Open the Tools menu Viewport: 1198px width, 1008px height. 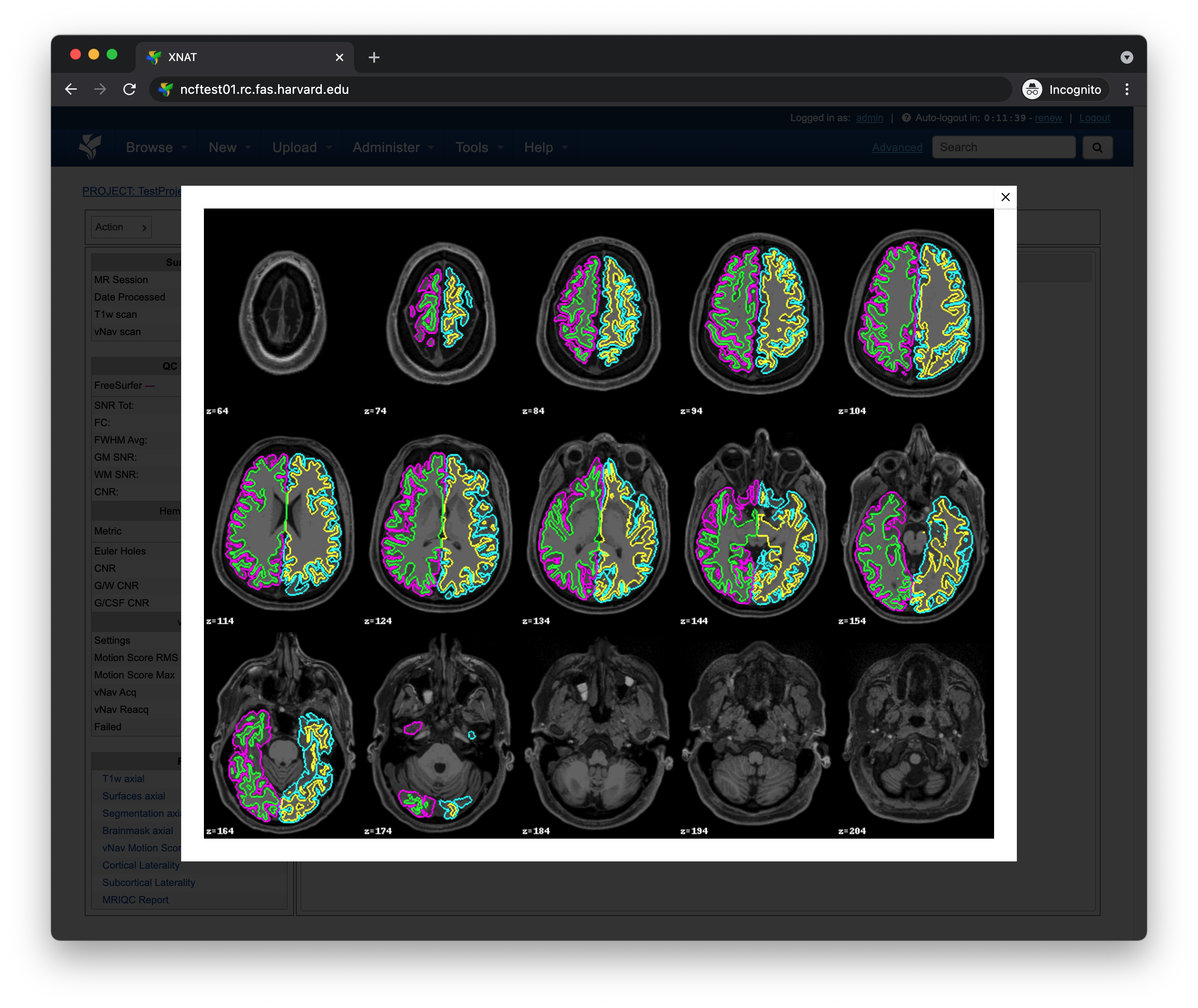pos(479,148)
